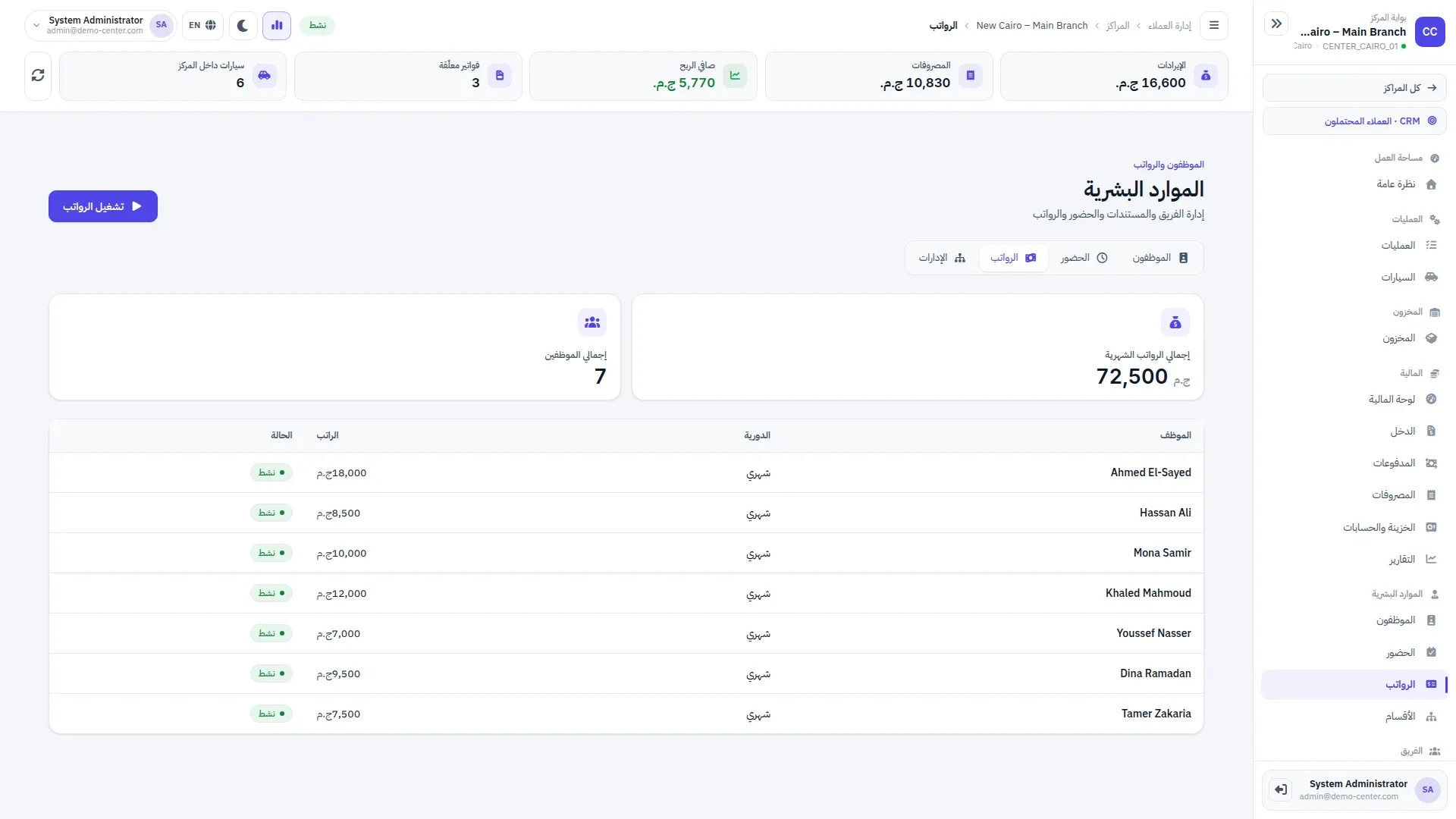Click الحضور calendar-check icon in sidebar
Viewport: 1456px width, 819px height.
click(1431, 652)
